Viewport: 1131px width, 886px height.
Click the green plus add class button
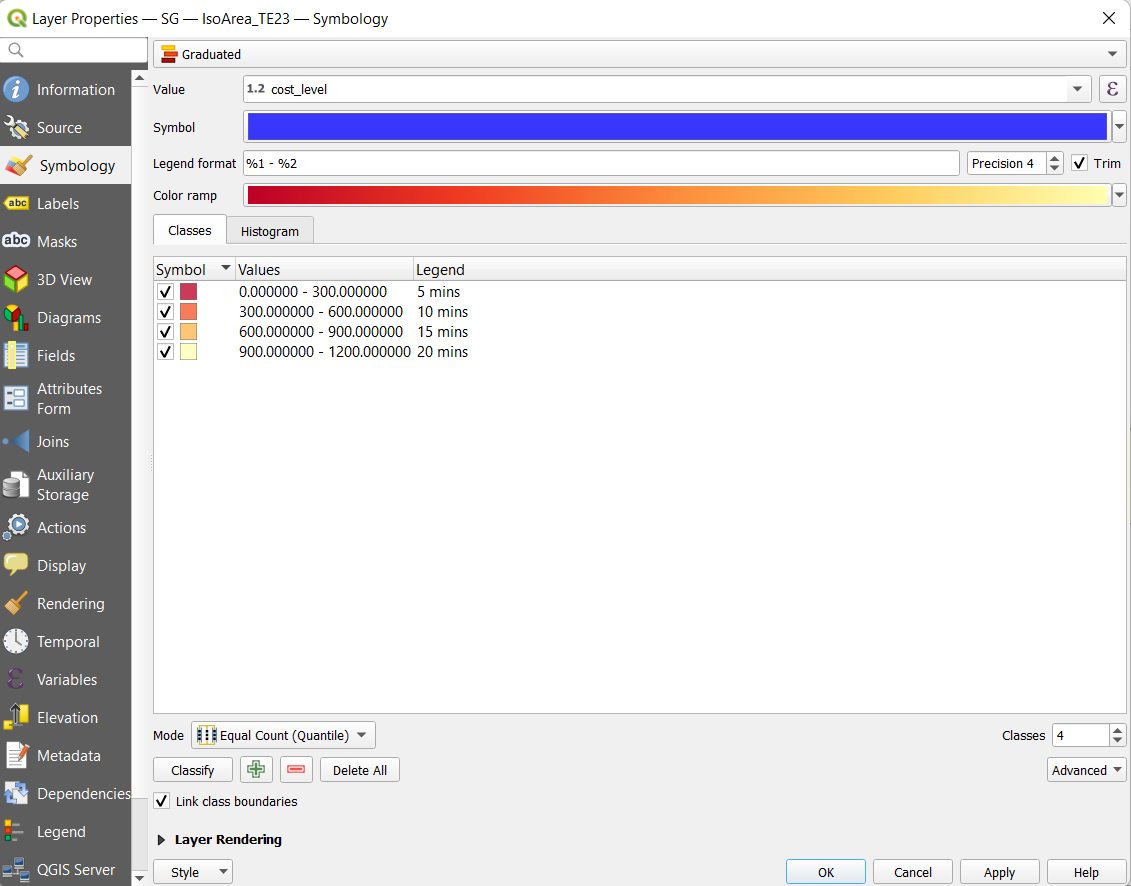pos(257,770)
